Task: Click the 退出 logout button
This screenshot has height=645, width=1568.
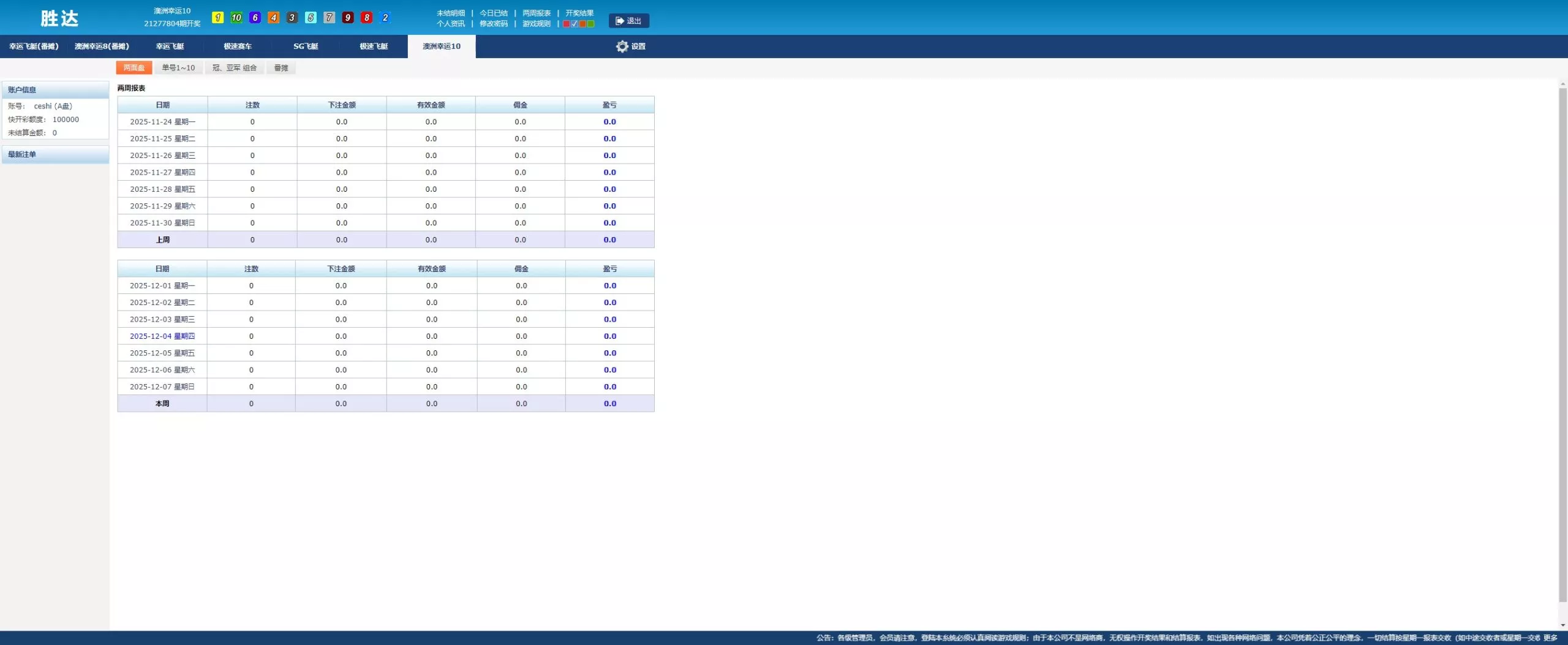Action: 628,21
